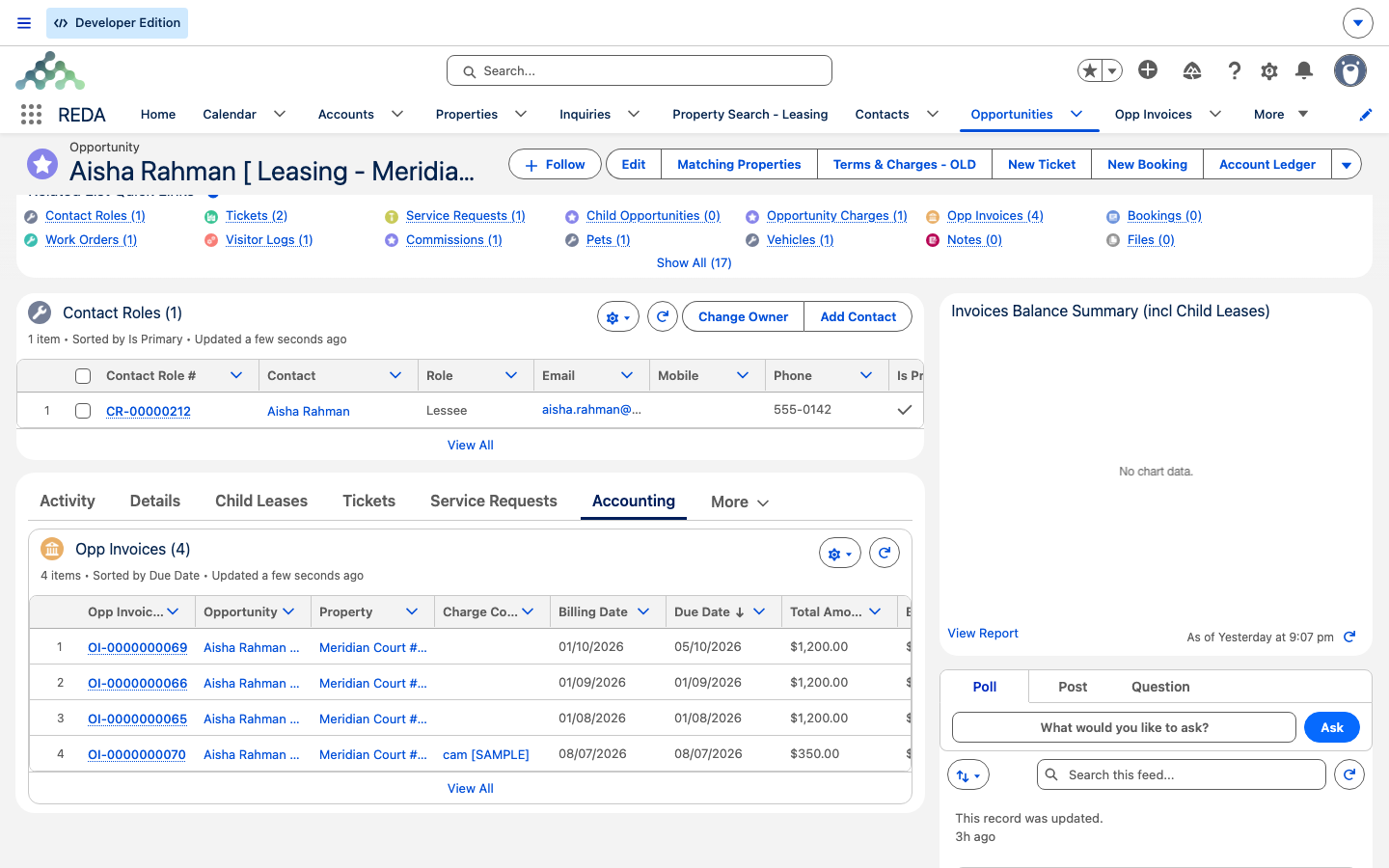Switch to the Details tab
Image resolution: width=1389 pixels, height=868 pixels.
click(155, 501)
